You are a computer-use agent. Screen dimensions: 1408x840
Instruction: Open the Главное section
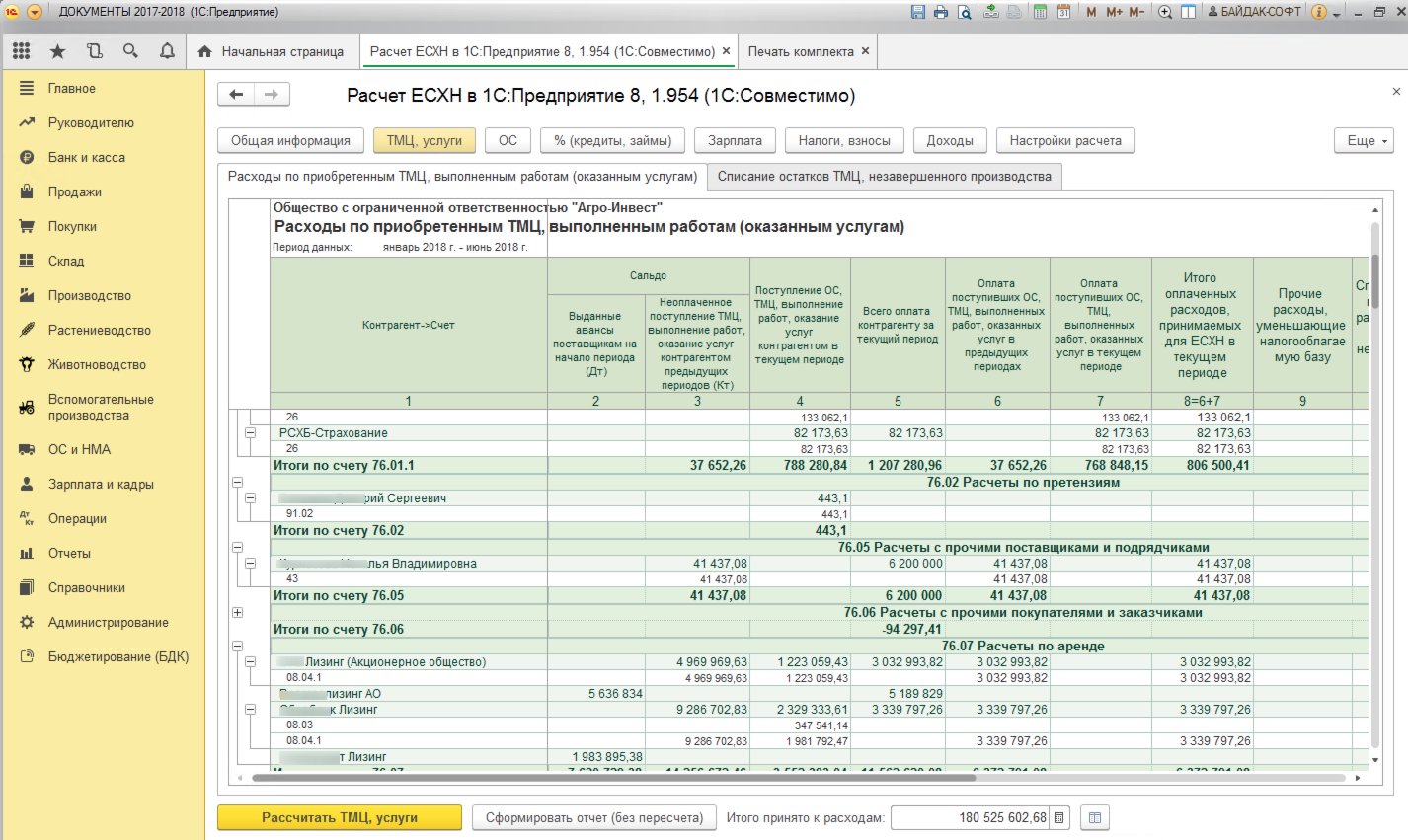pos(103,88)
